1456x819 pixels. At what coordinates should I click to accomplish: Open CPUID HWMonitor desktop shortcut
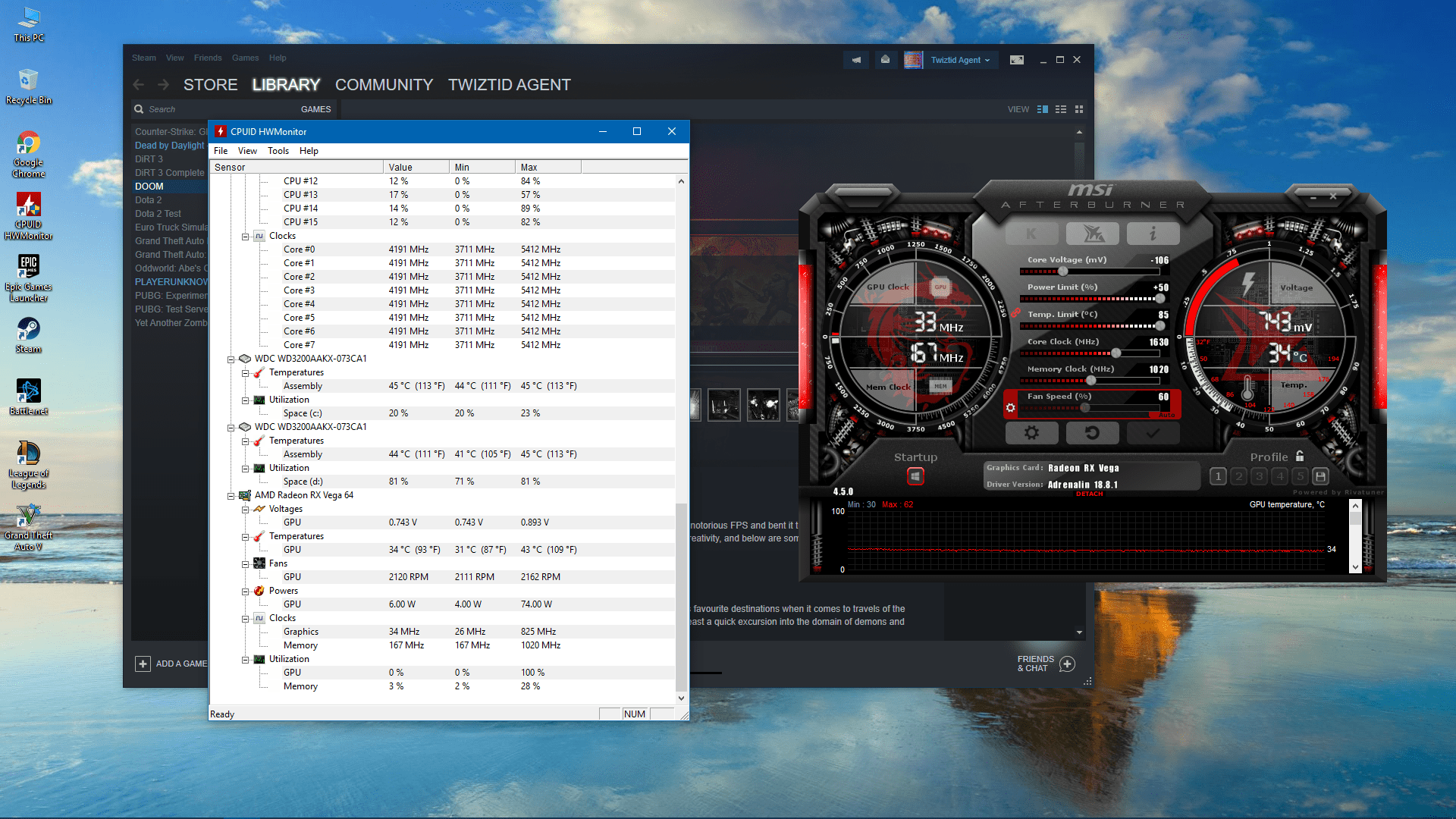[x=28, y=215]
